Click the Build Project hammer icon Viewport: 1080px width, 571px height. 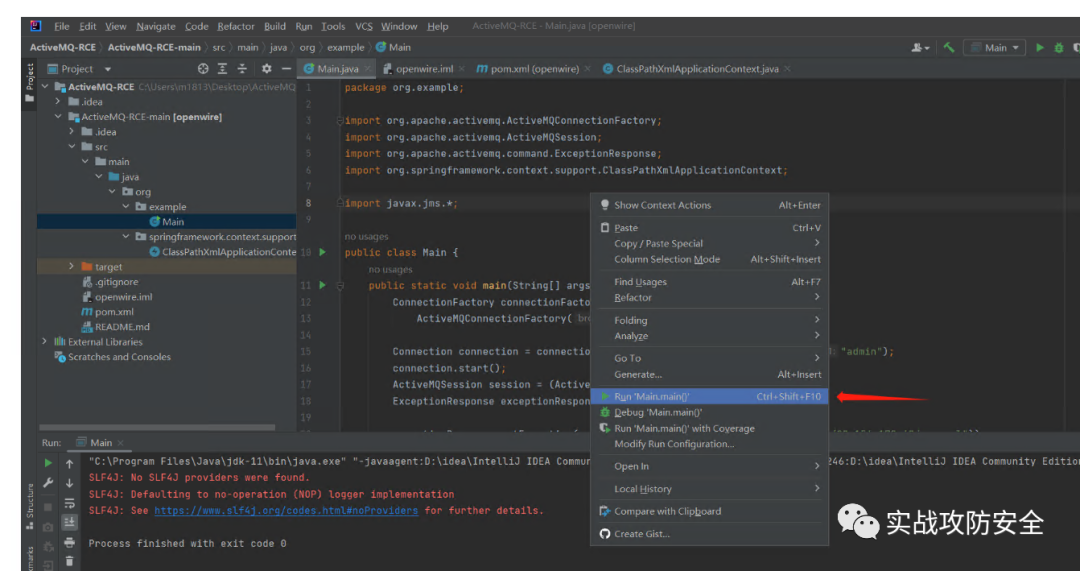pyautogui.click(x=948, y=48)
